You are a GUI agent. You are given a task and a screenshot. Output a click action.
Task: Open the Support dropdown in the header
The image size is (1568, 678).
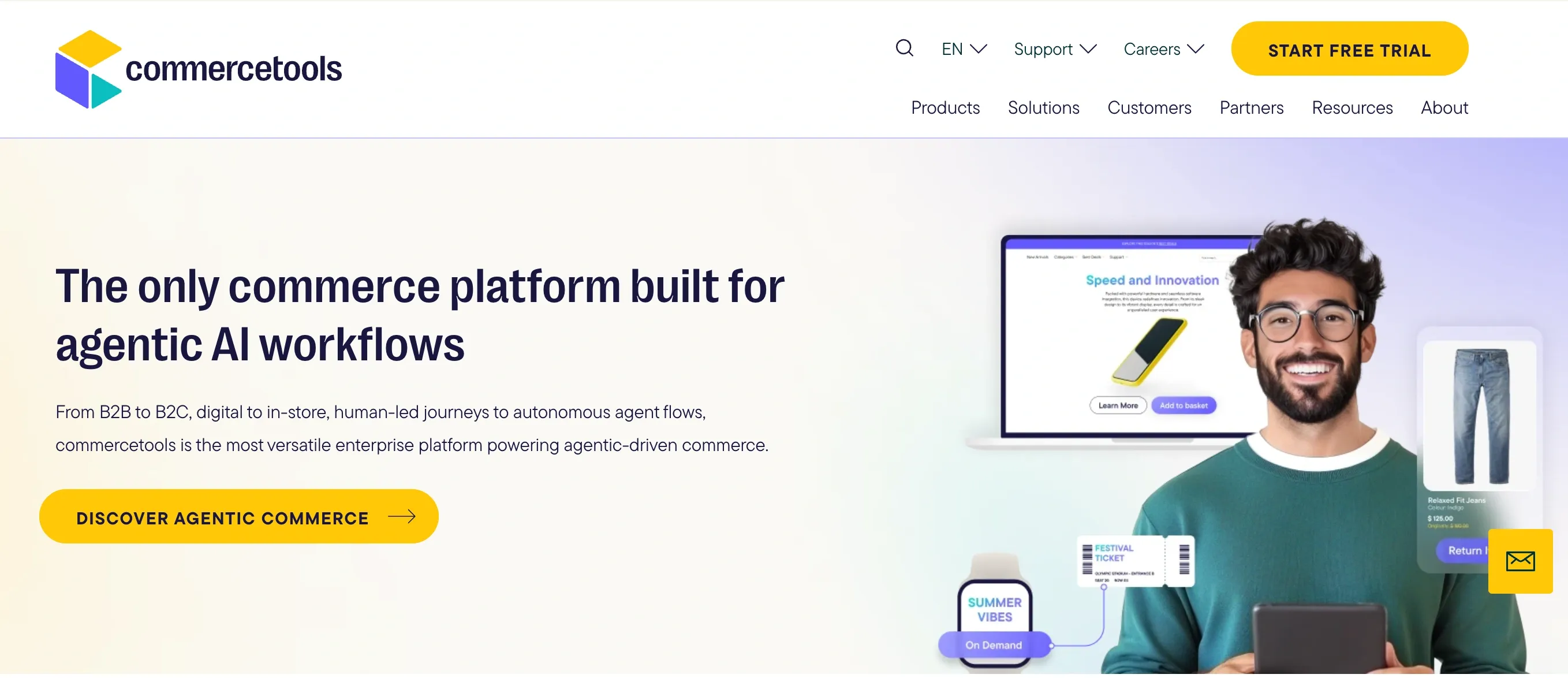[x=1054, y=49]
